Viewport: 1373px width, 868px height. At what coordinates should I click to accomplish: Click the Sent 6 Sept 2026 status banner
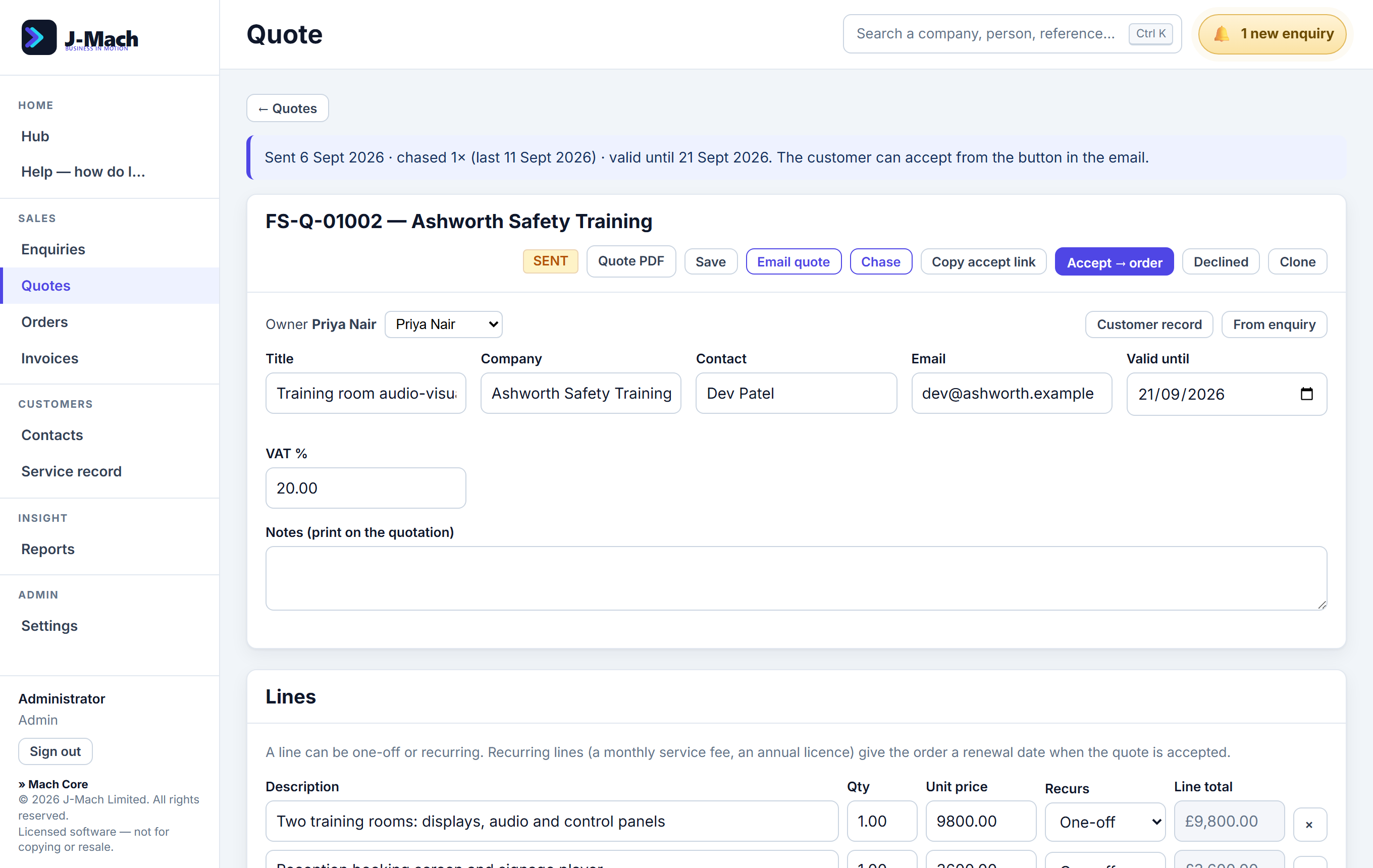click(796, 157)
